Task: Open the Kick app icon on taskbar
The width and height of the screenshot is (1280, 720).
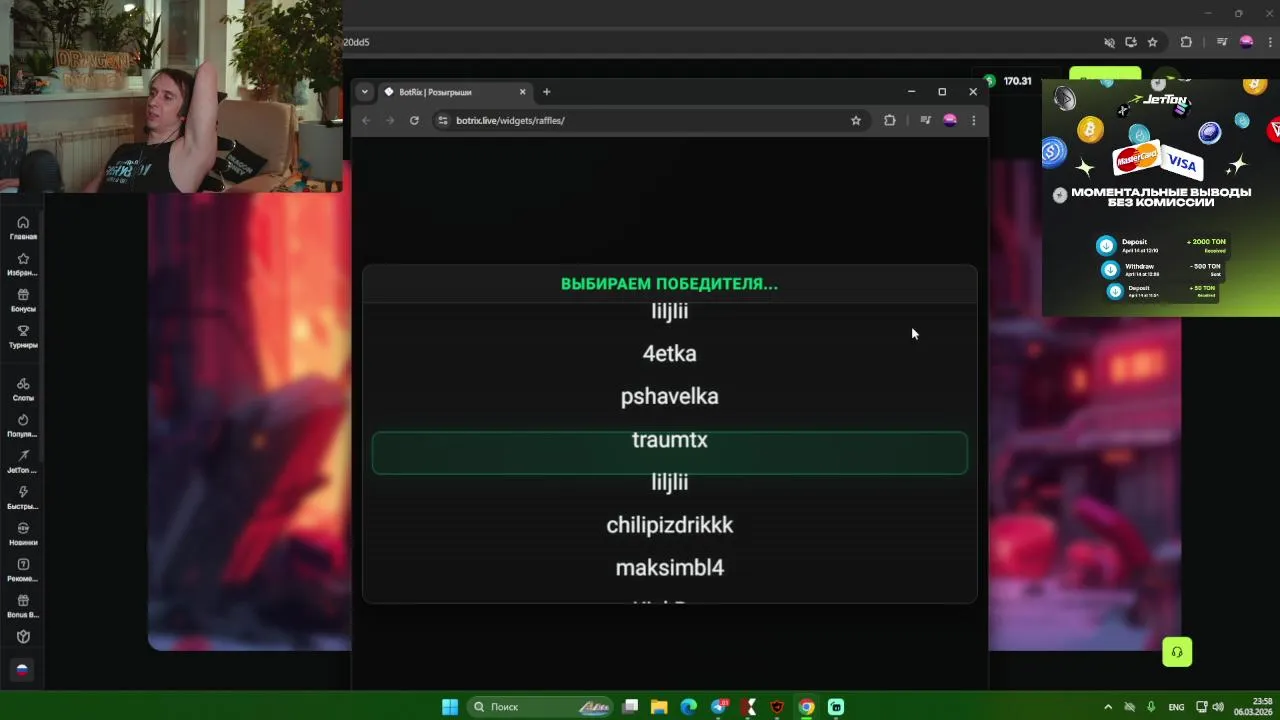Action: click(749, 707)
